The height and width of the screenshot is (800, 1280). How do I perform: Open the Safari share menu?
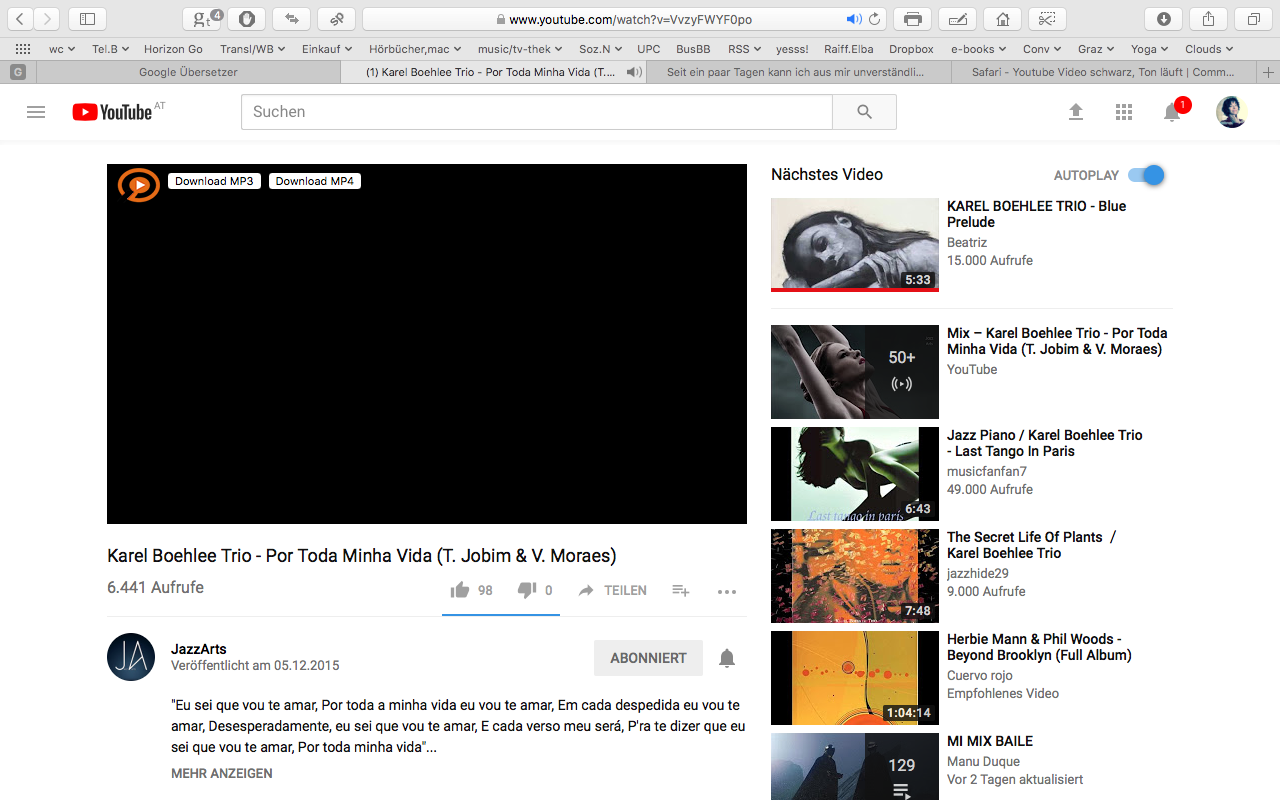(x=1208, y=19)
